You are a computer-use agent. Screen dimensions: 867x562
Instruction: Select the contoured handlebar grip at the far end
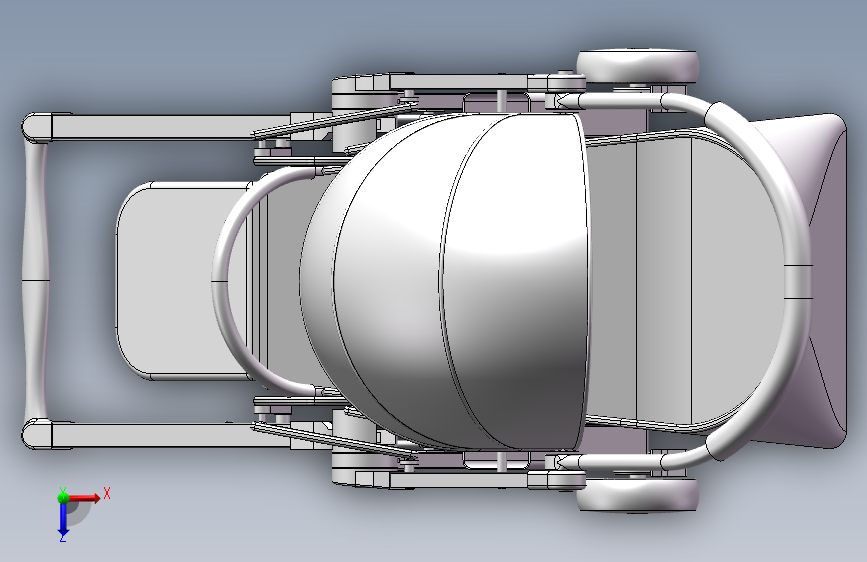point(35,281)
